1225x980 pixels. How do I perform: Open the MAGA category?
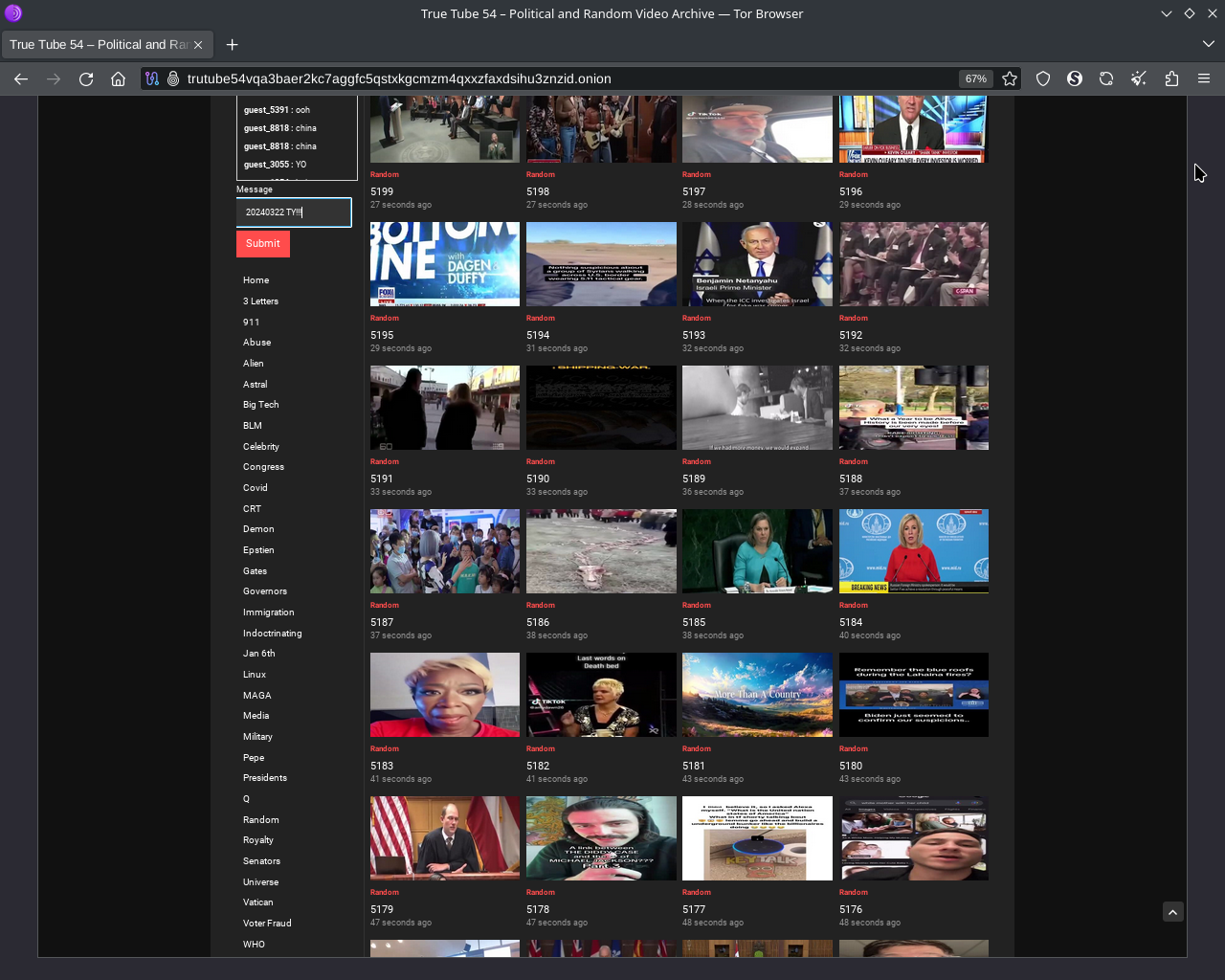coord(257,696)
